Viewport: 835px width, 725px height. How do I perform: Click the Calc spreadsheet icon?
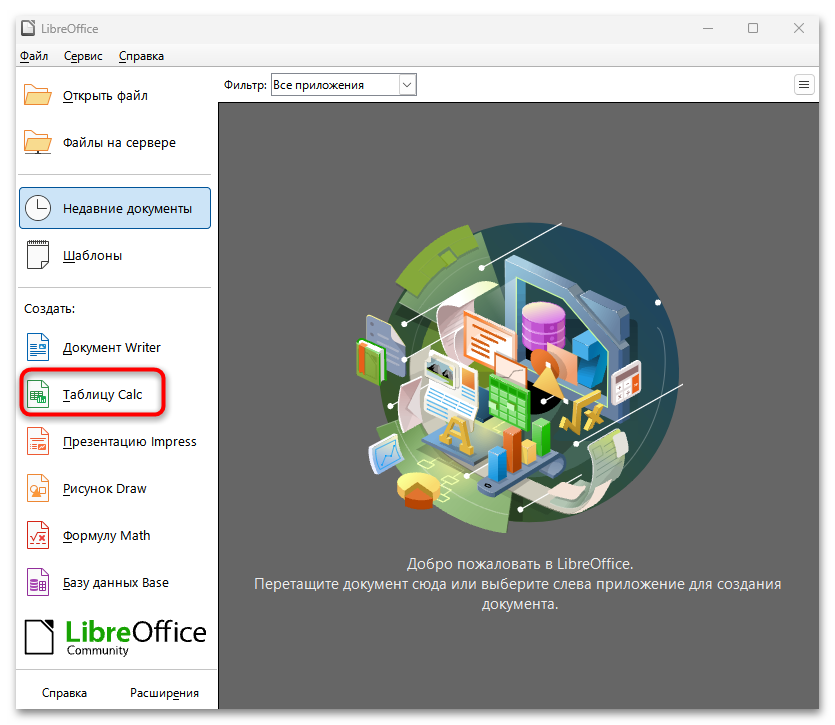tap(38, 395)
